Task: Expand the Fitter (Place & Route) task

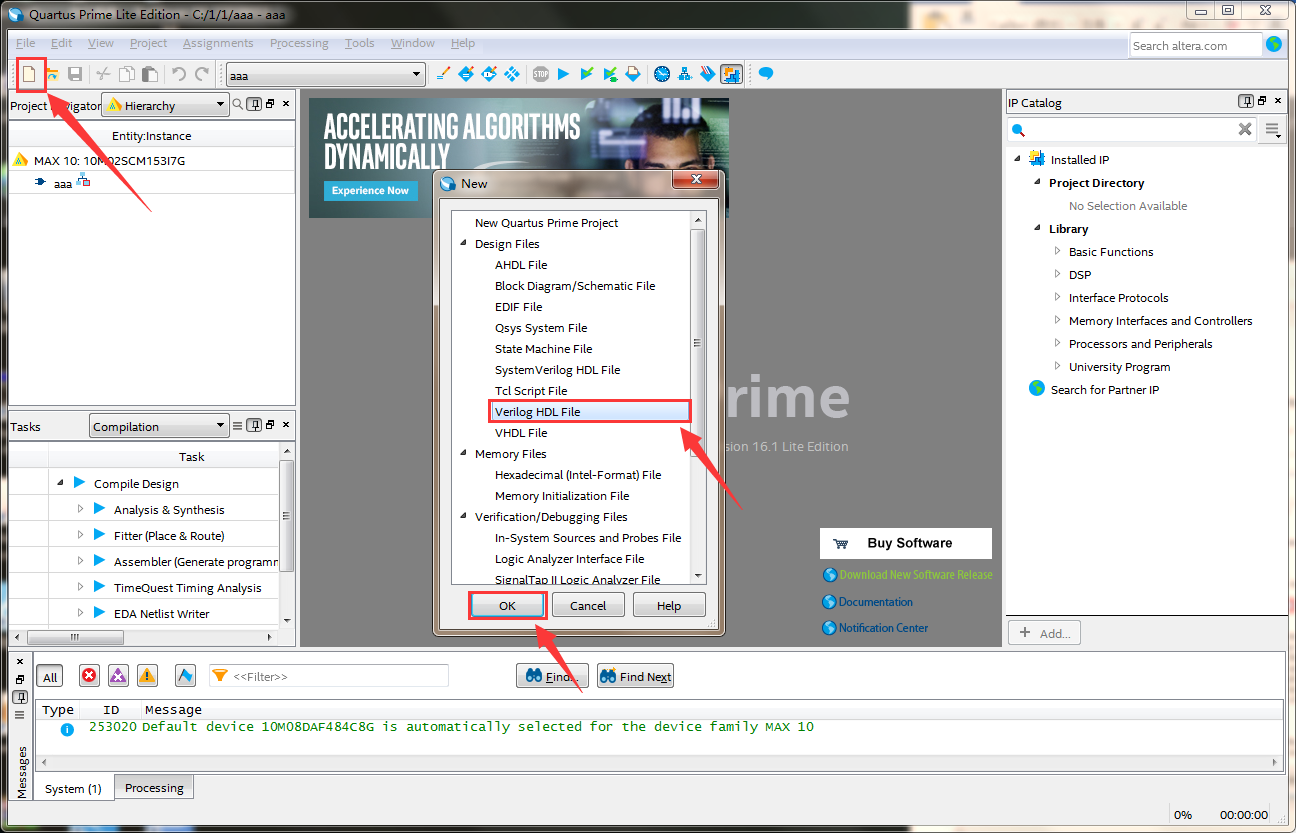Action: 81,535
